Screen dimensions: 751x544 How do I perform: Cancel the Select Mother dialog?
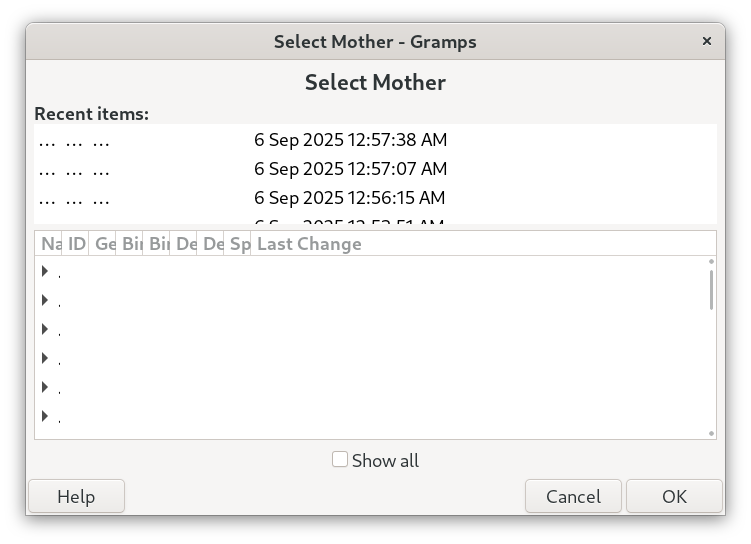click(x=573, y=496)
